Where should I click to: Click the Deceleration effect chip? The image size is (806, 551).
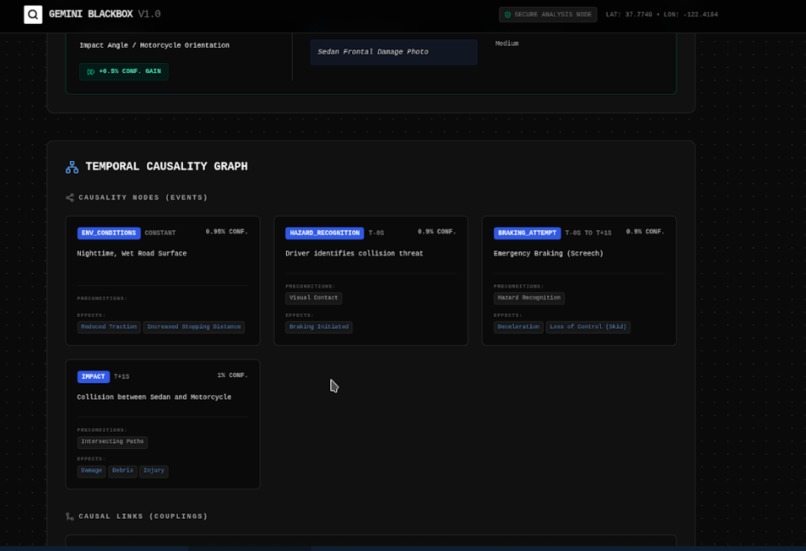[x=518, y=327]
